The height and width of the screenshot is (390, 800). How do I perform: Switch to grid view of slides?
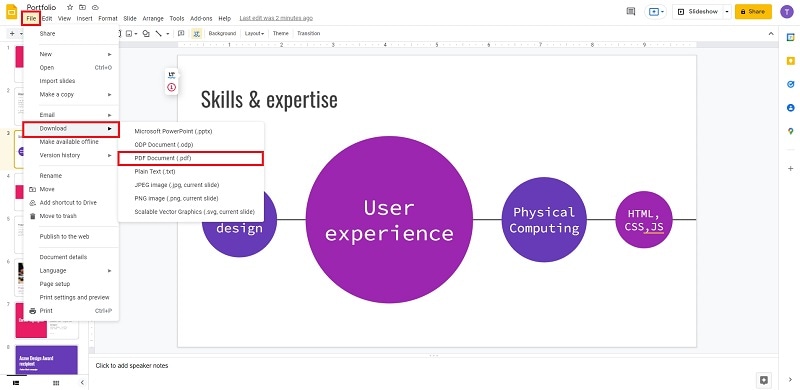56,383
